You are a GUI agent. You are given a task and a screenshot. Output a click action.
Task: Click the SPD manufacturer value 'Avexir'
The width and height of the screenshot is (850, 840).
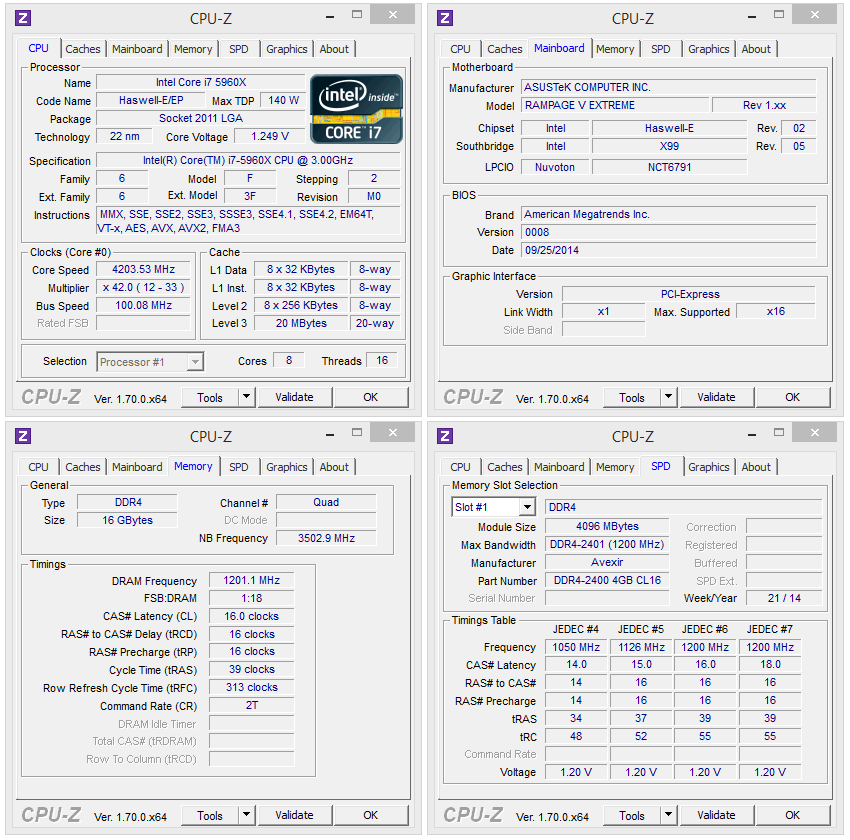pos(607,563)
